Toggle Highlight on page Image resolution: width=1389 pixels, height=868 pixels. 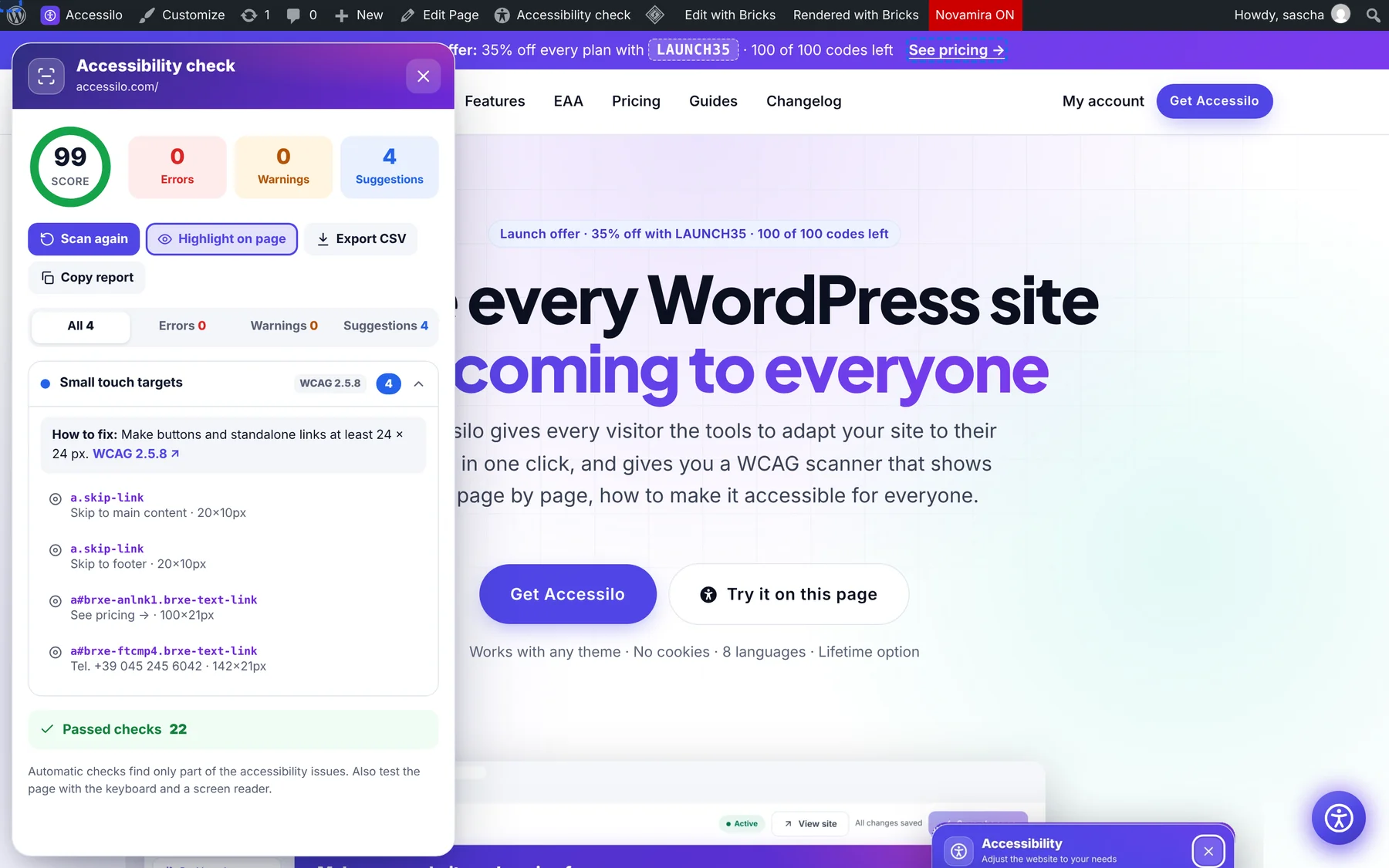[x=221, y=239]
